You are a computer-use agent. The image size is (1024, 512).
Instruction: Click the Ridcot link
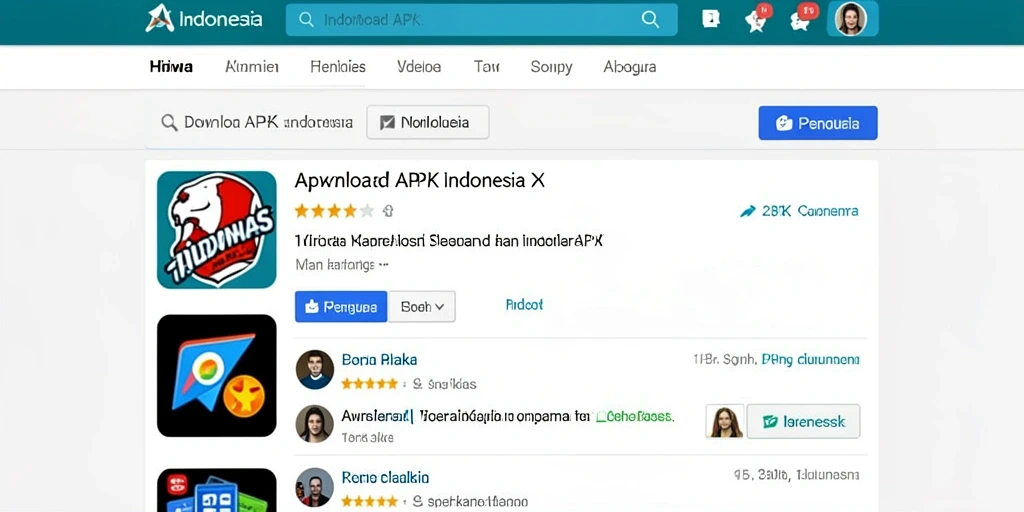coord(524,304)
